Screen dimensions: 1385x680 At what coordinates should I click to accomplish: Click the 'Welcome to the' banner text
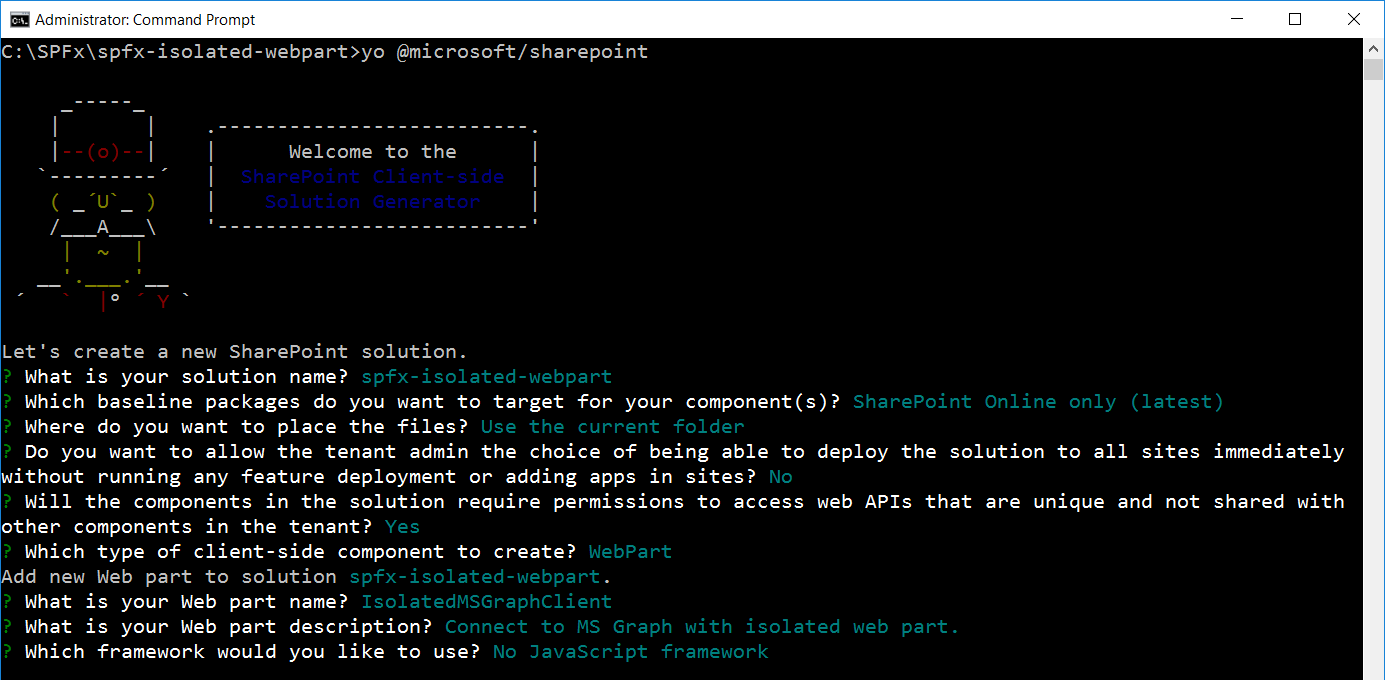pos(372,152)
